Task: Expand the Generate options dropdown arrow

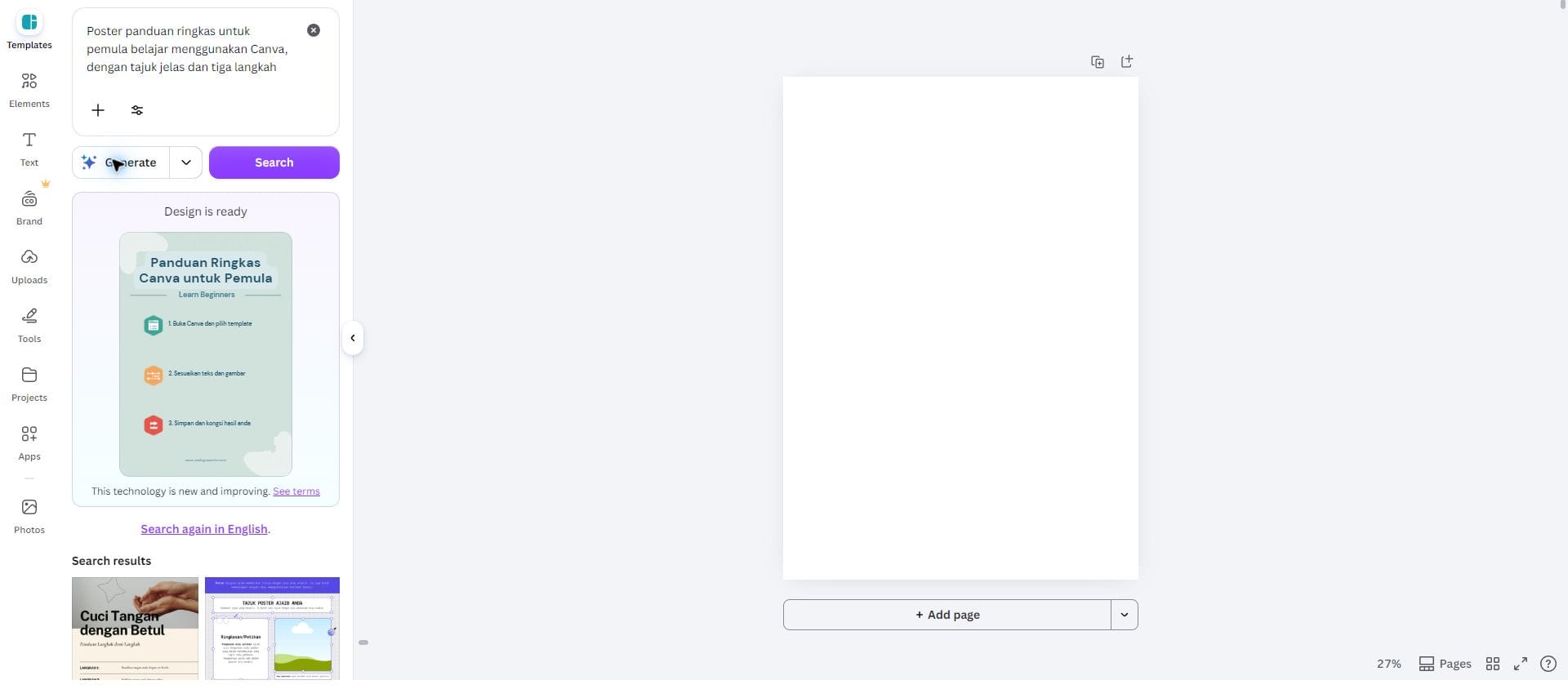Action: point(186,162)
